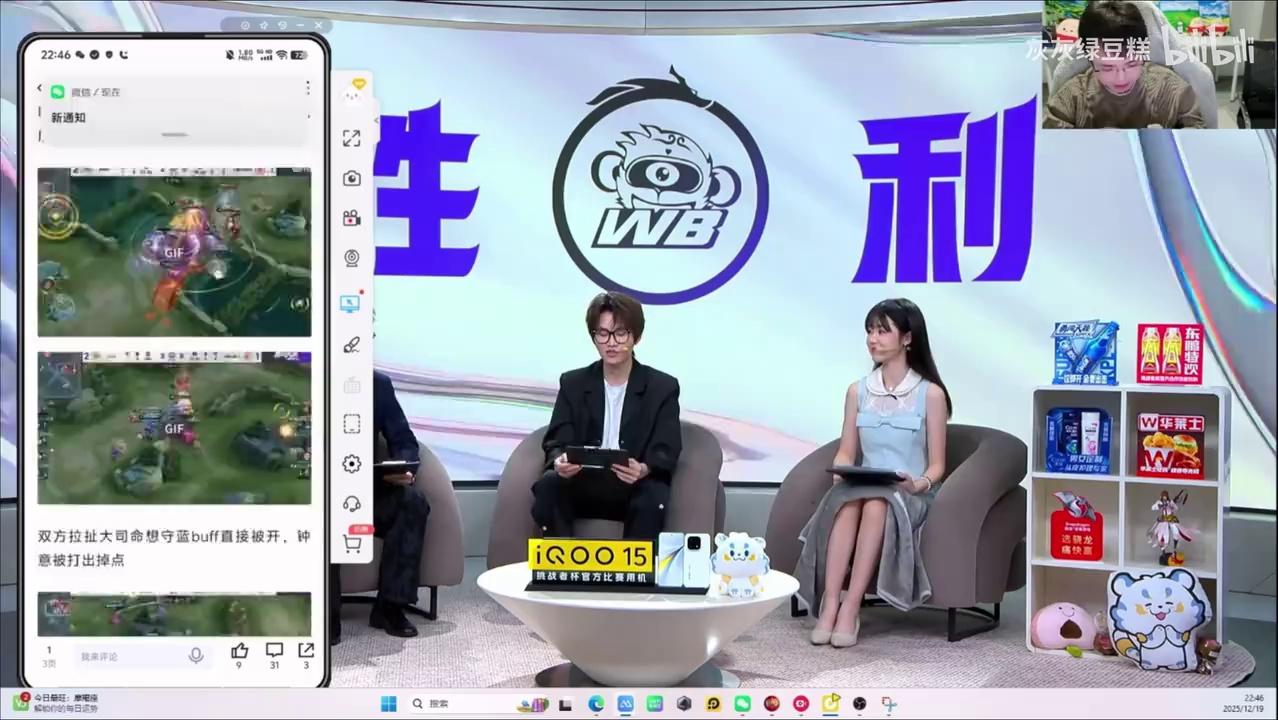
Task: Open the three-dot menu on WeChat notification
Action: coord(307,88)
